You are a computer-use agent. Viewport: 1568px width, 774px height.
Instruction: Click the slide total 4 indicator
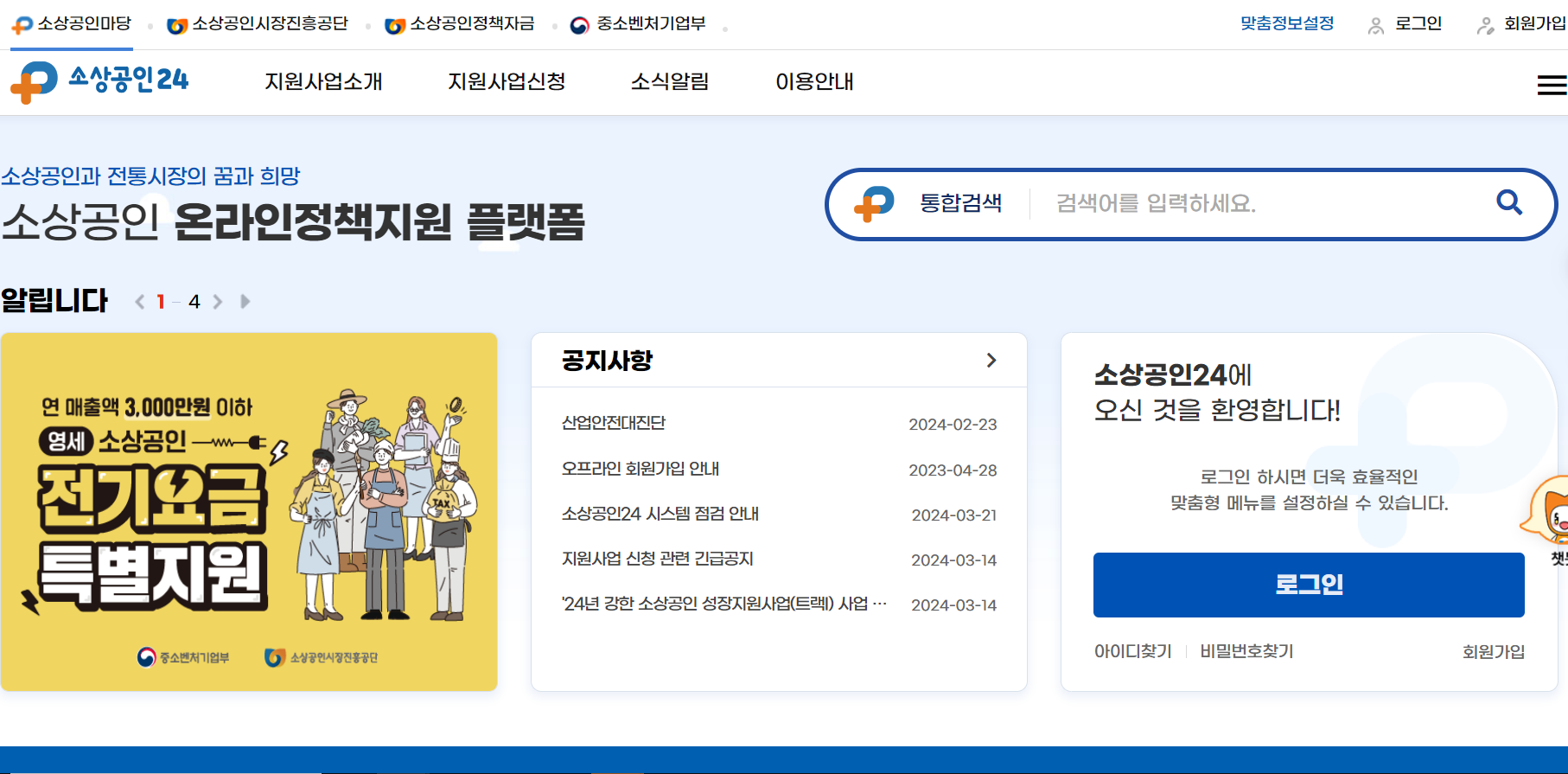pyautogui.click(x=194, y=302)
